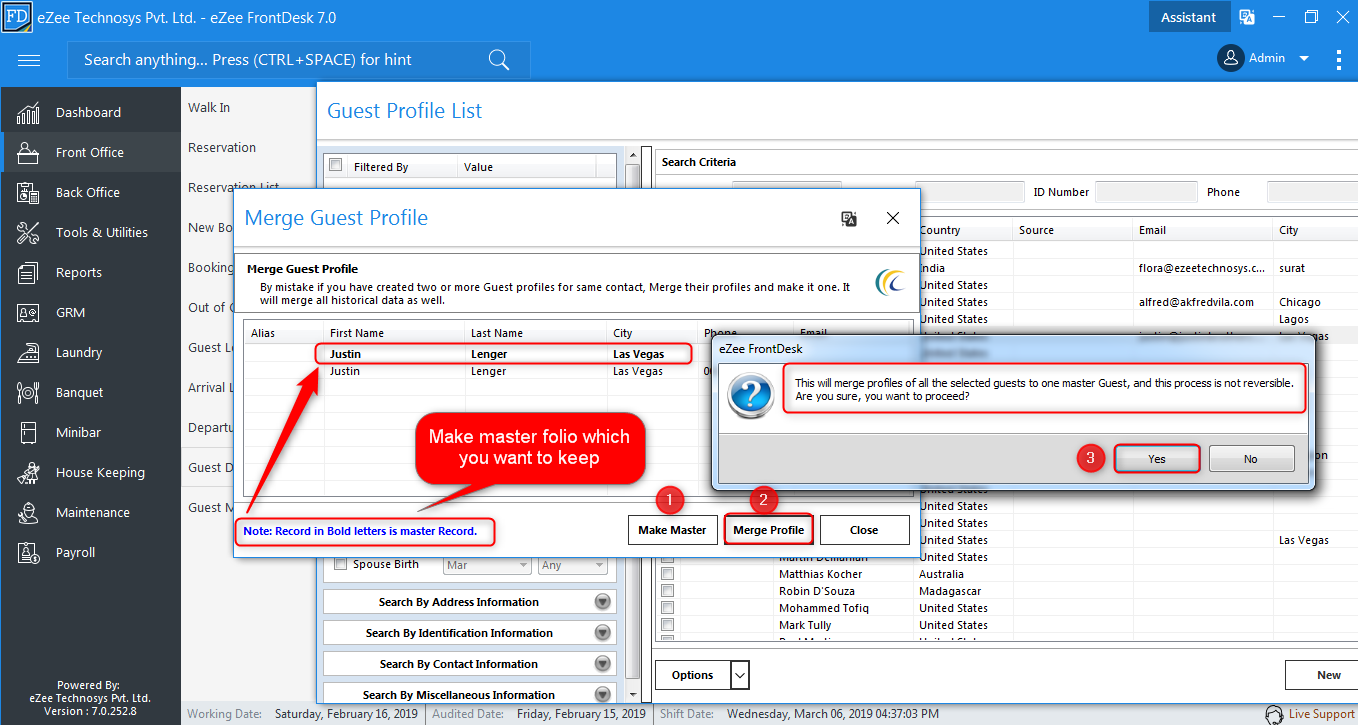
Task: Open the hamburger menu icon
Action: 29,60
